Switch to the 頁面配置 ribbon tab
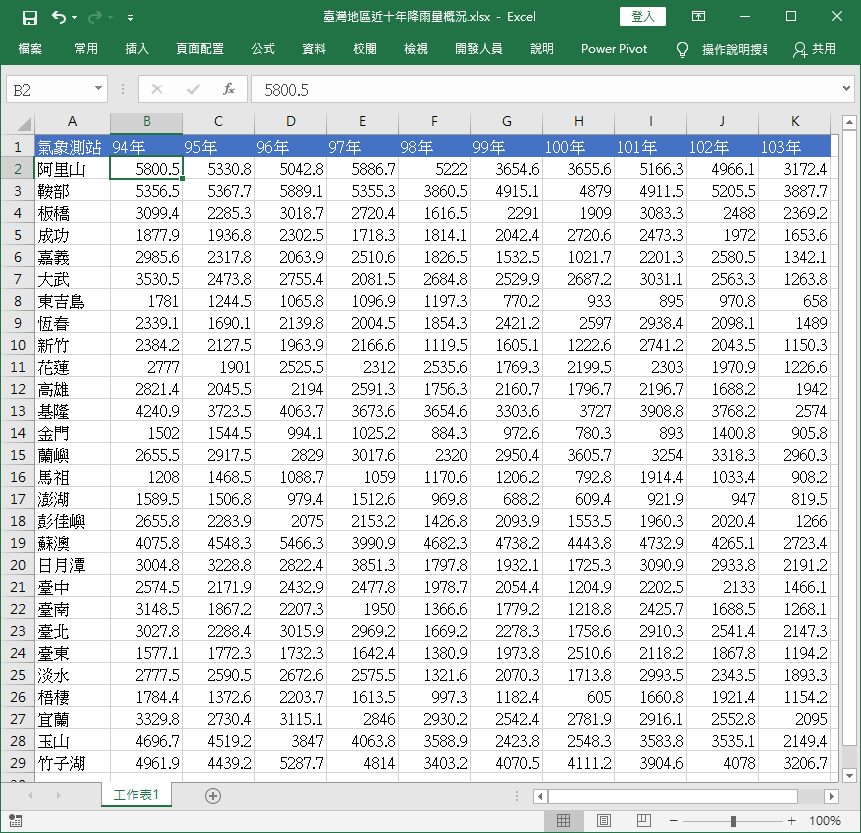This screenshot has width=861, height=833. [x=200, y=49]
